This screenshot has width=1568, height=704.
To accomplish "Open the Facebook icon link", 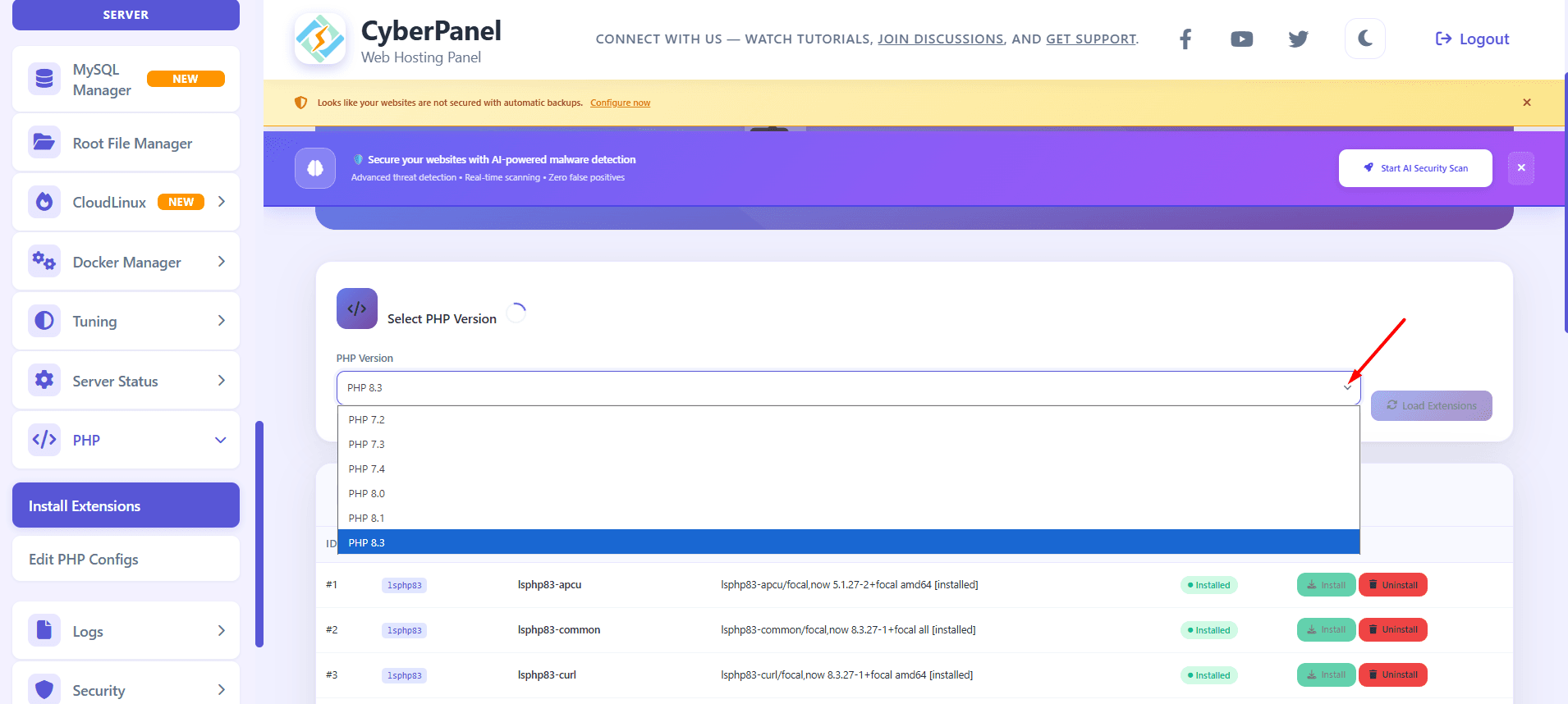I will [1185, 39].
